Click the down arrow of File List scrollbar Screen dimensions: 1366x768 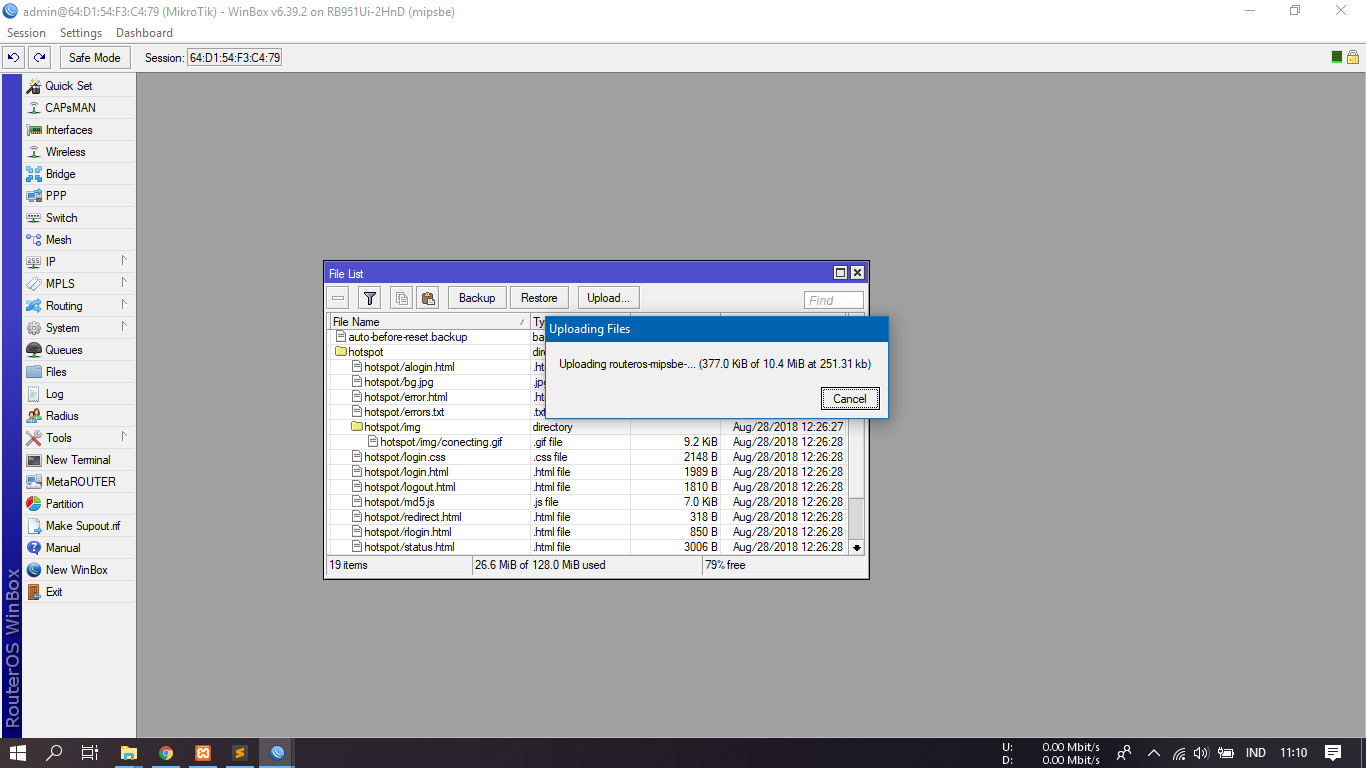click(x=857, y=547)
